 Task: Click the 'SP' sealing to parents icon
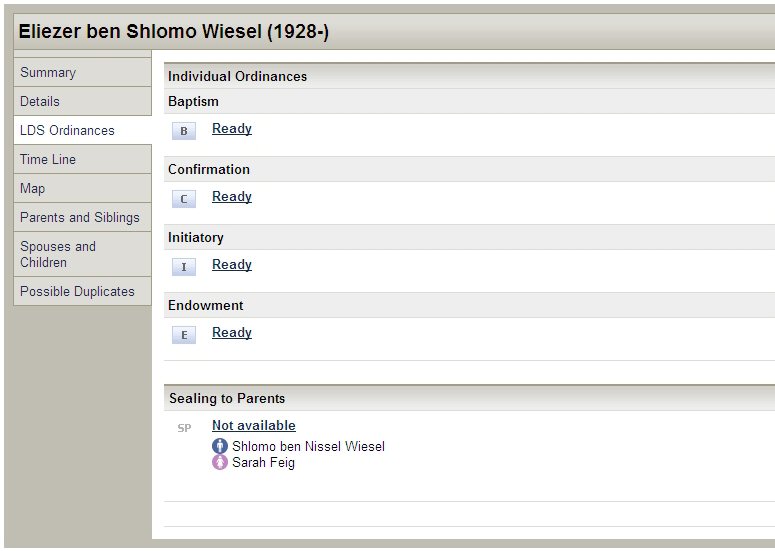coord(184,428)
